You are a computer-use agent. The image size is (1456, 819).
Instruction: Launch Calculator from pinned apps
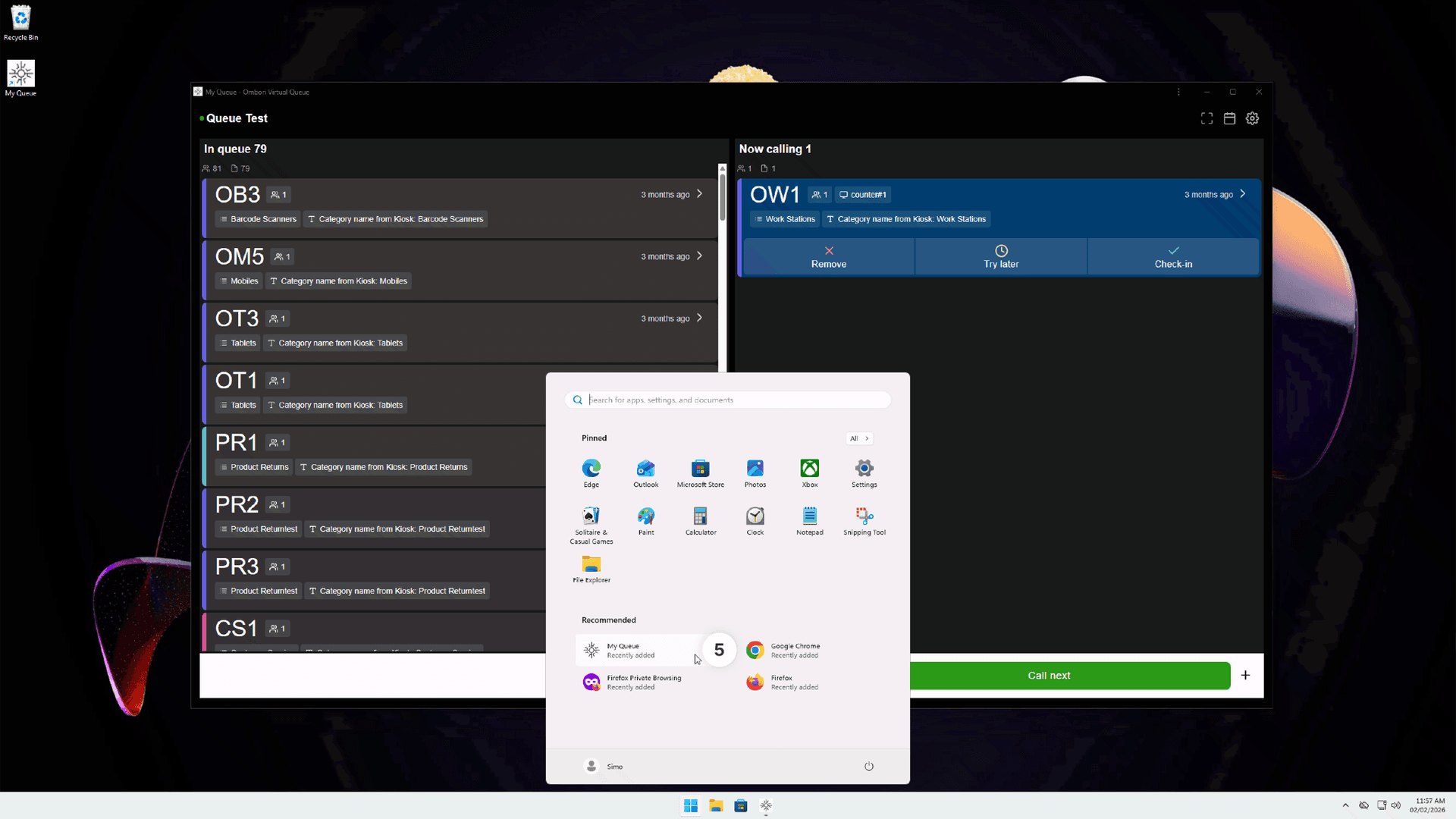pos(701,521)
